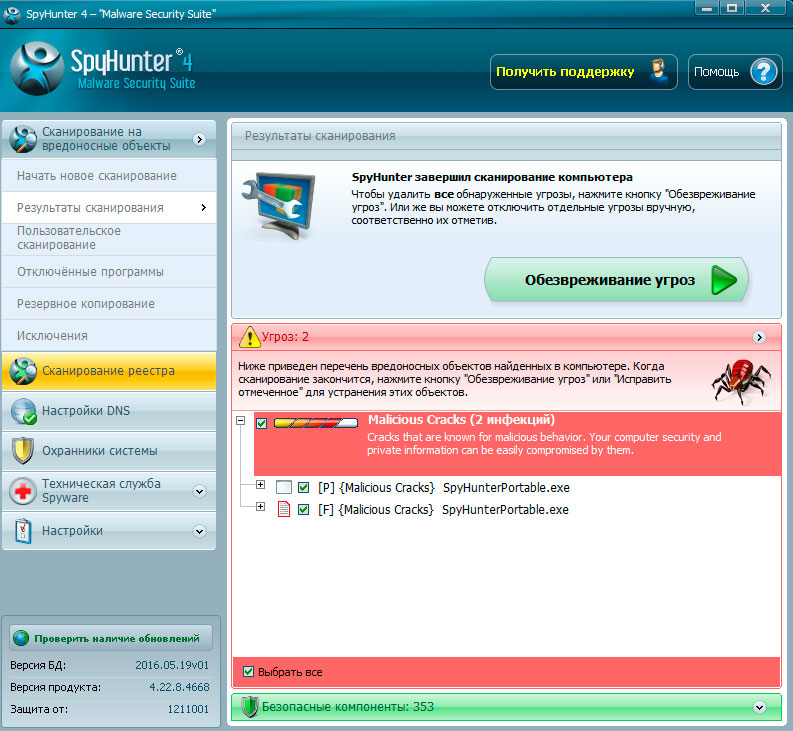Click the Получить поддержку button
Image resolution: width=793 pixels, height=731 pixels.
pos(565,72)
